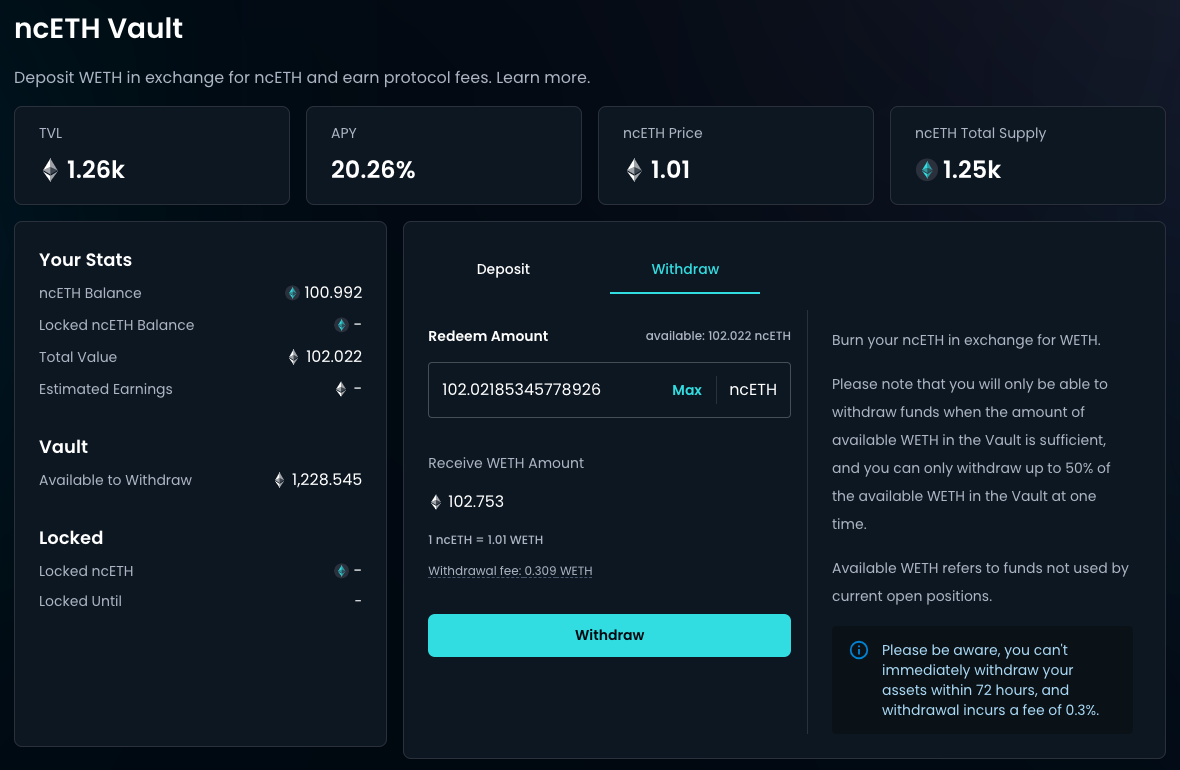Click the ncETH icon beside Locked ncETH Balance
Image resolution: width=1180 pixels, height=770 pixels.
[341, 325]
